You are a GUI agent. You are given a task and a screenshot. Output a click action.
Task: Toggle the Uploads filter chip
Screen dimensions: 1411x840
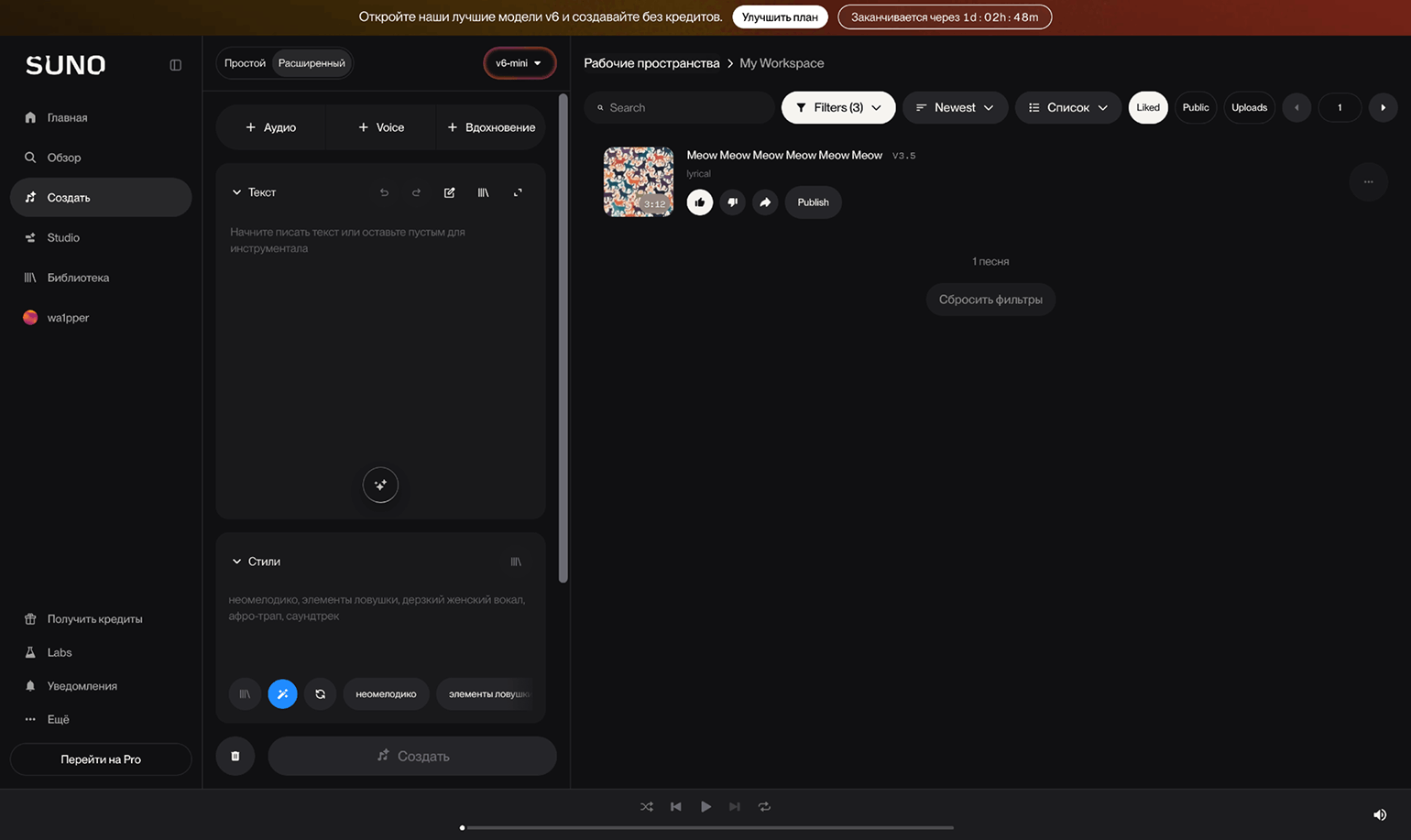pyautogui.click(x=1249, y=107)
